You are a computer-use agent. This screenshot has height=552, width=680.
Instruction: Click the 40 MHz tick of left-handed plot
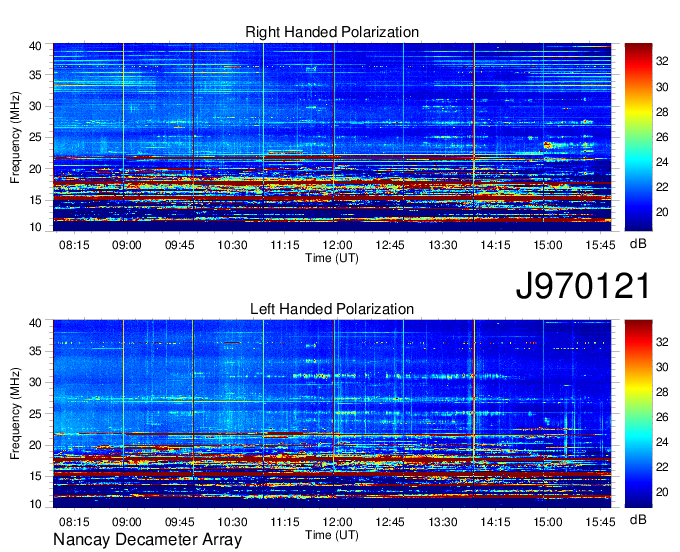[36, 323]
